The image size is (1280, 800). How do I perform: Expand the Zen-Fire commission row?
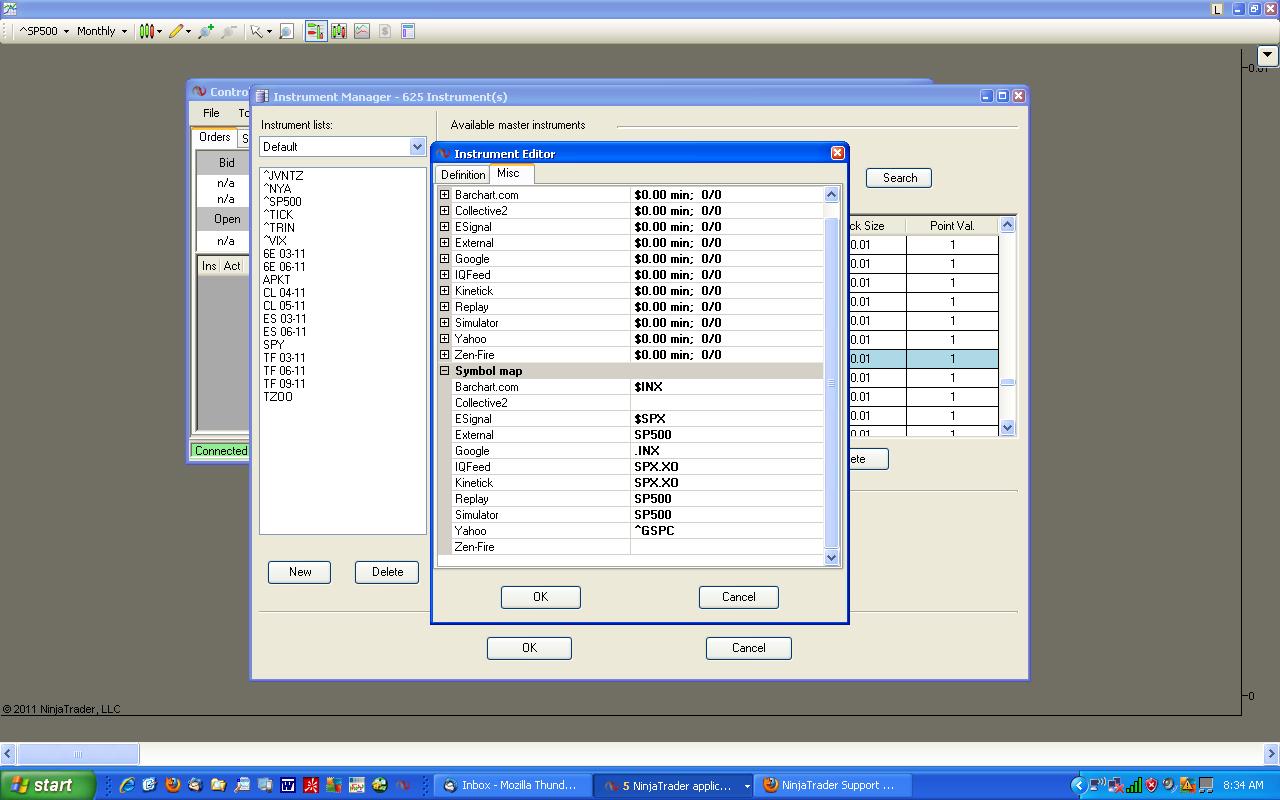444,355
